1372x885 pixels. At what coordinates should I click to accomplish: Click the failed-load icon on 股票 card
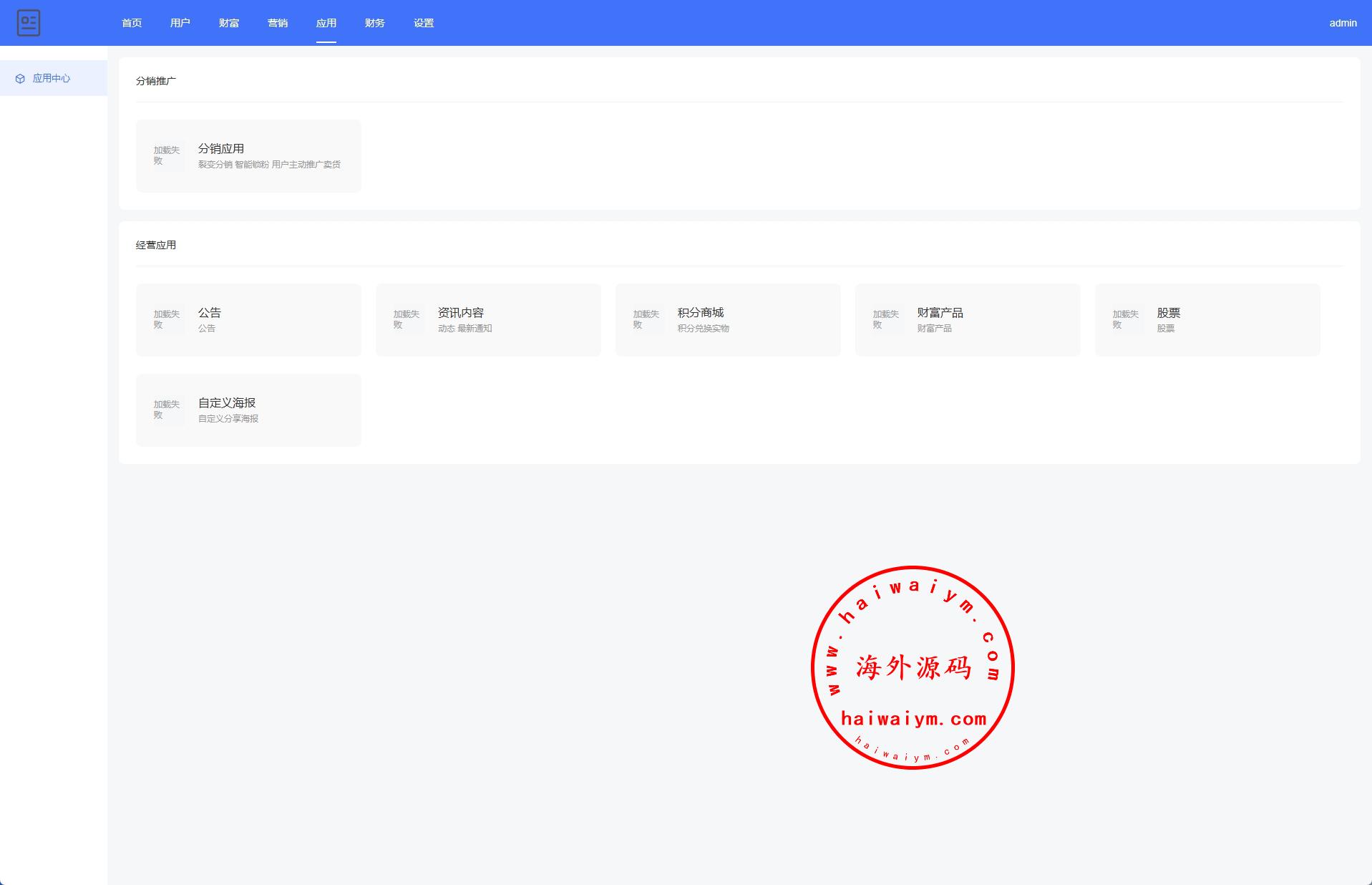tap(1127, 320)
